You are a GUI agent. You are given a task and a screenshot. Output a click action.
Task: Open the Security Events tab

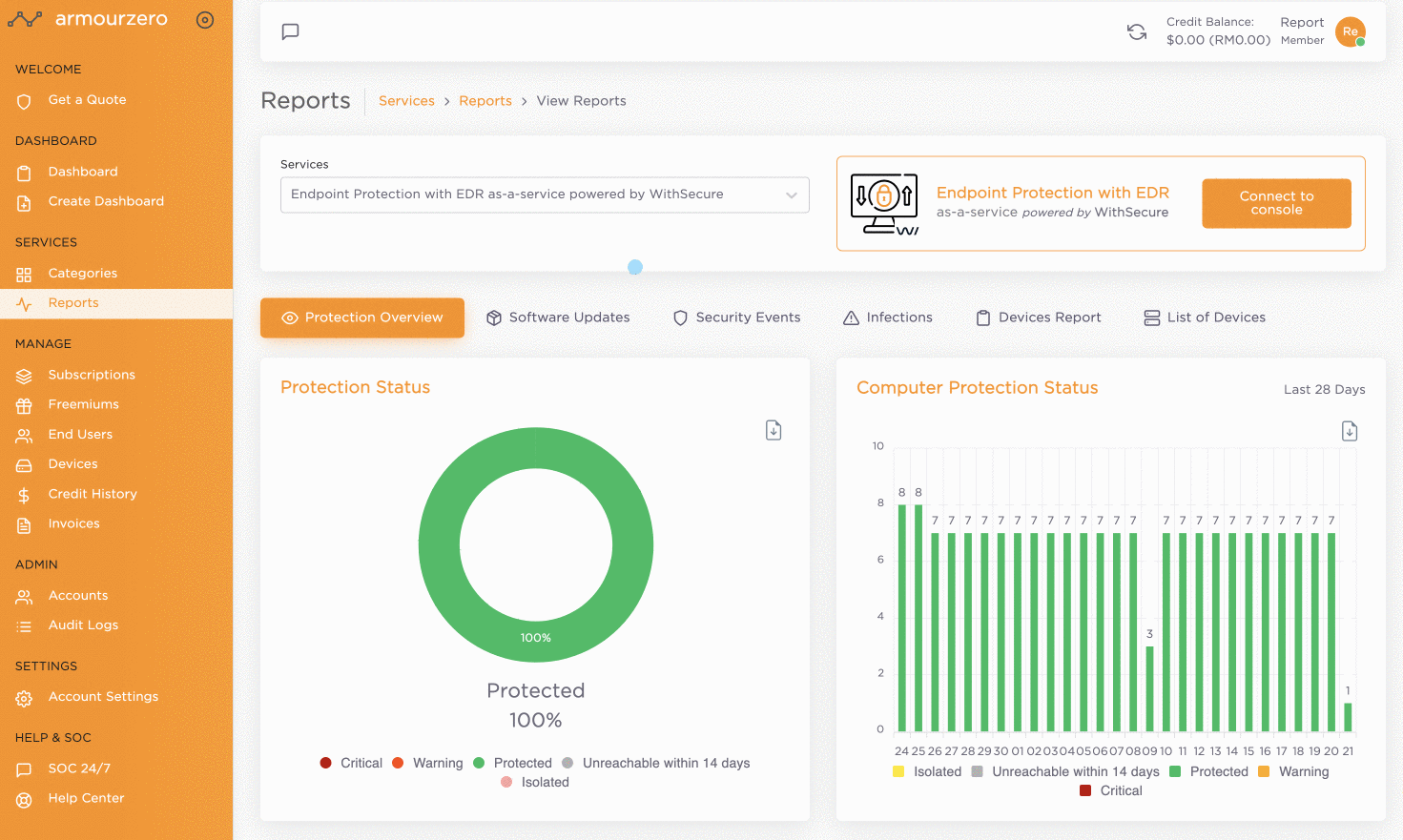coord(736,318)
